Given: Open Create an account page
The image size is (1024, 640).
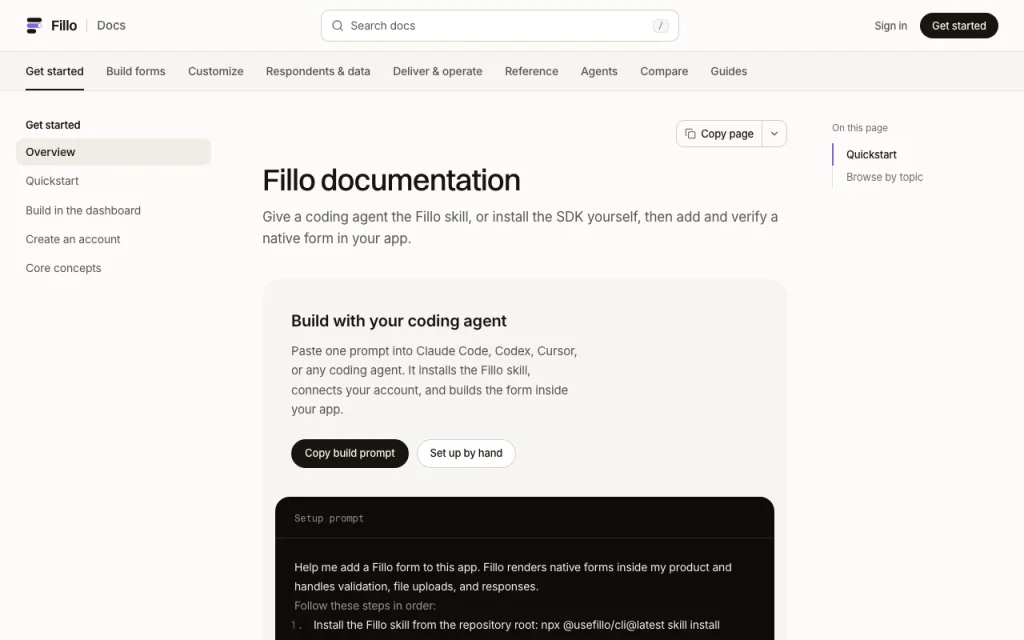Looking at the screenshot, I should click(x=72, y=239).
